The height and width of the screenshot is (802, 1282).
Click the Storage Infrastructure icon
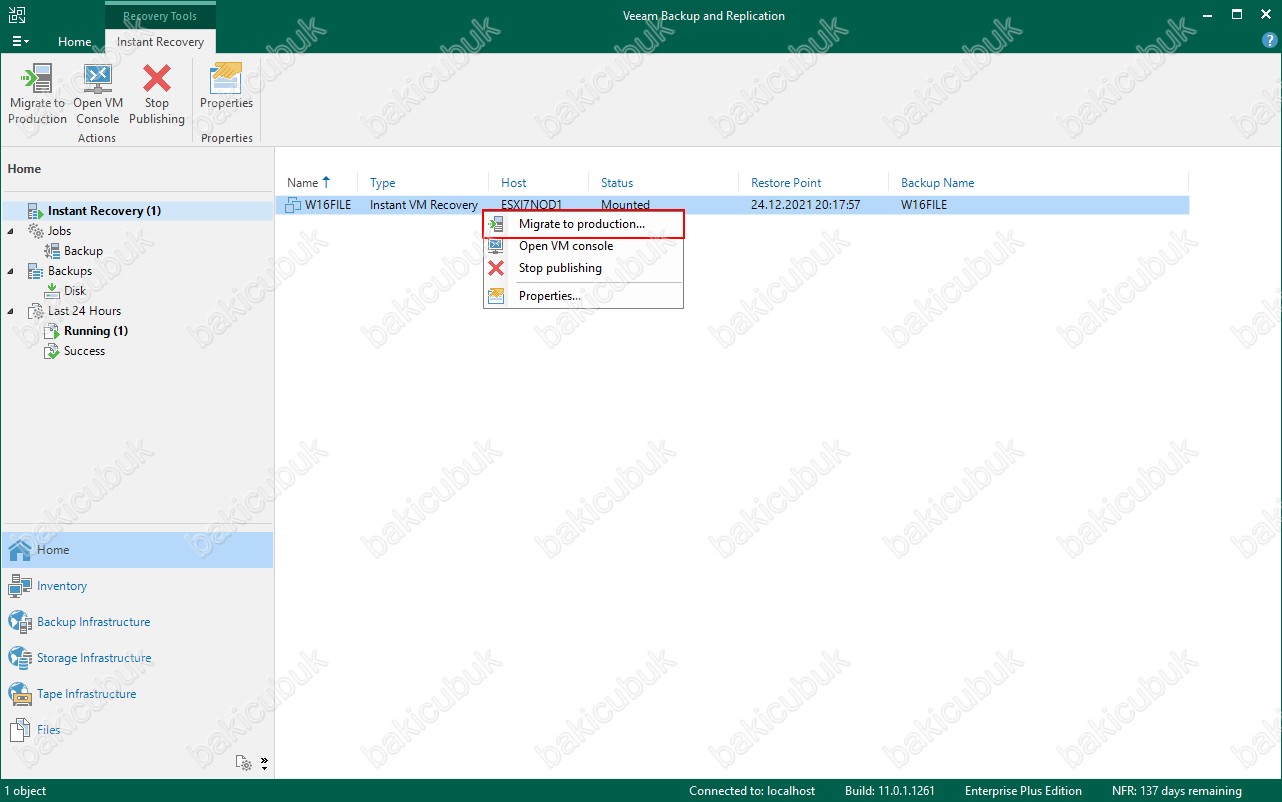20,658
